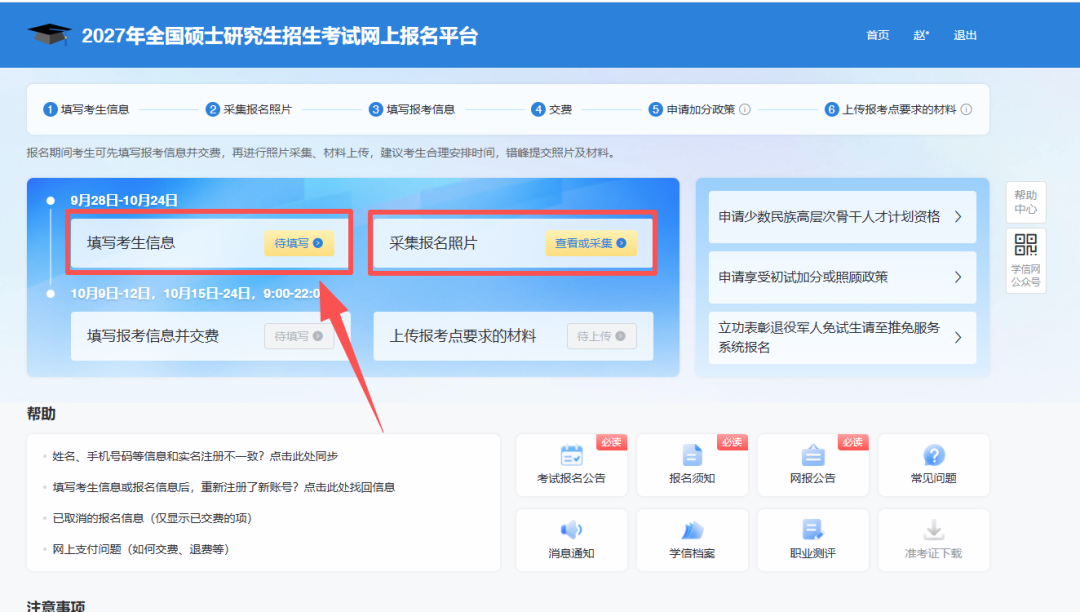Expand 立功表彰退役军人免试生 chevron
This screenshot has height=612, width=1080.
tap(958, 337)
